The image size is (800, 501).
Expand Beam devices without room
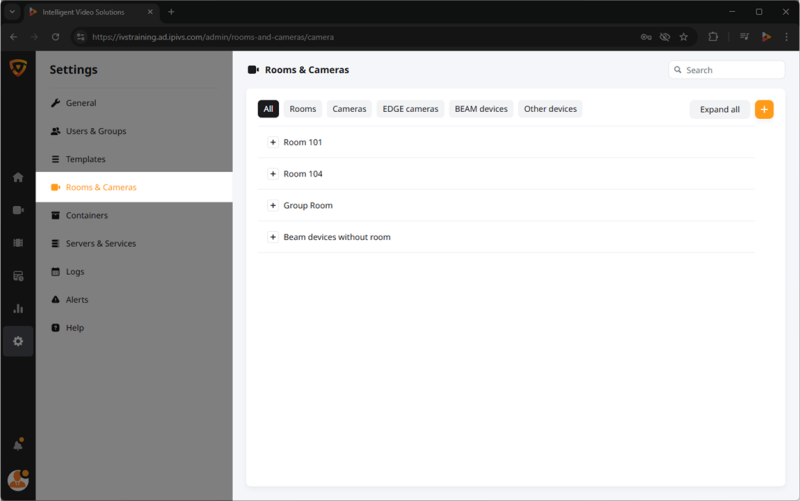click(x=273, y=237)
